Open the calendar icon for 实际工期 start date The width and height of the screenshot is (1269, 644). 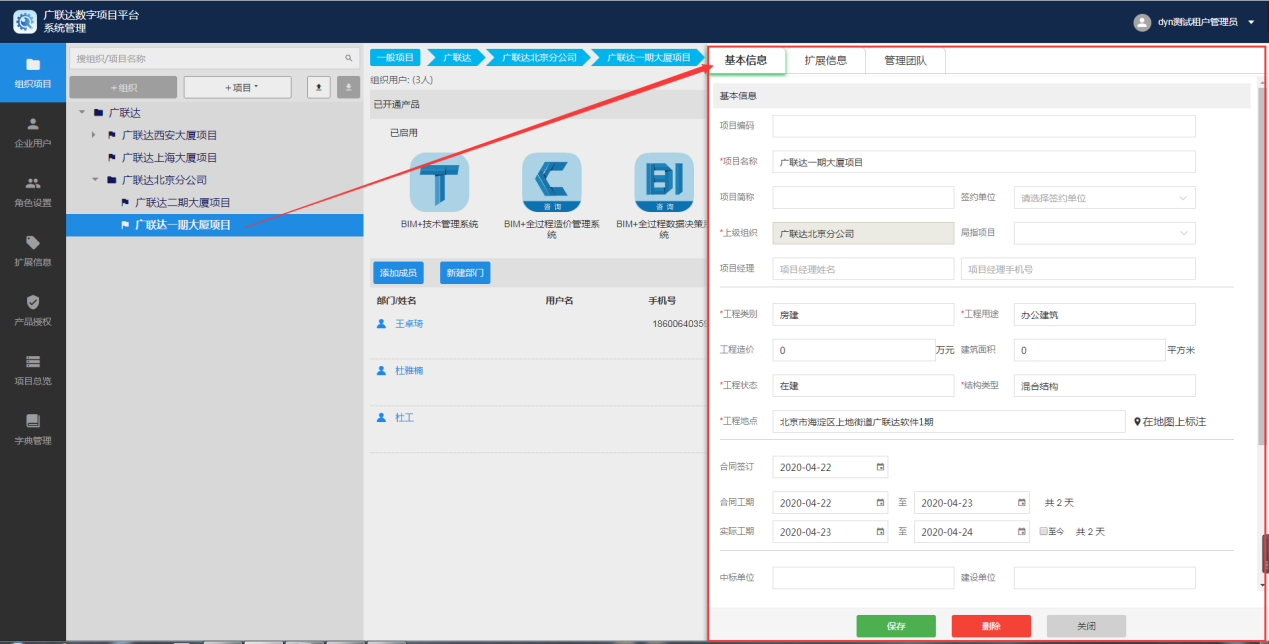pyautogui.click(x=880, y=531)
